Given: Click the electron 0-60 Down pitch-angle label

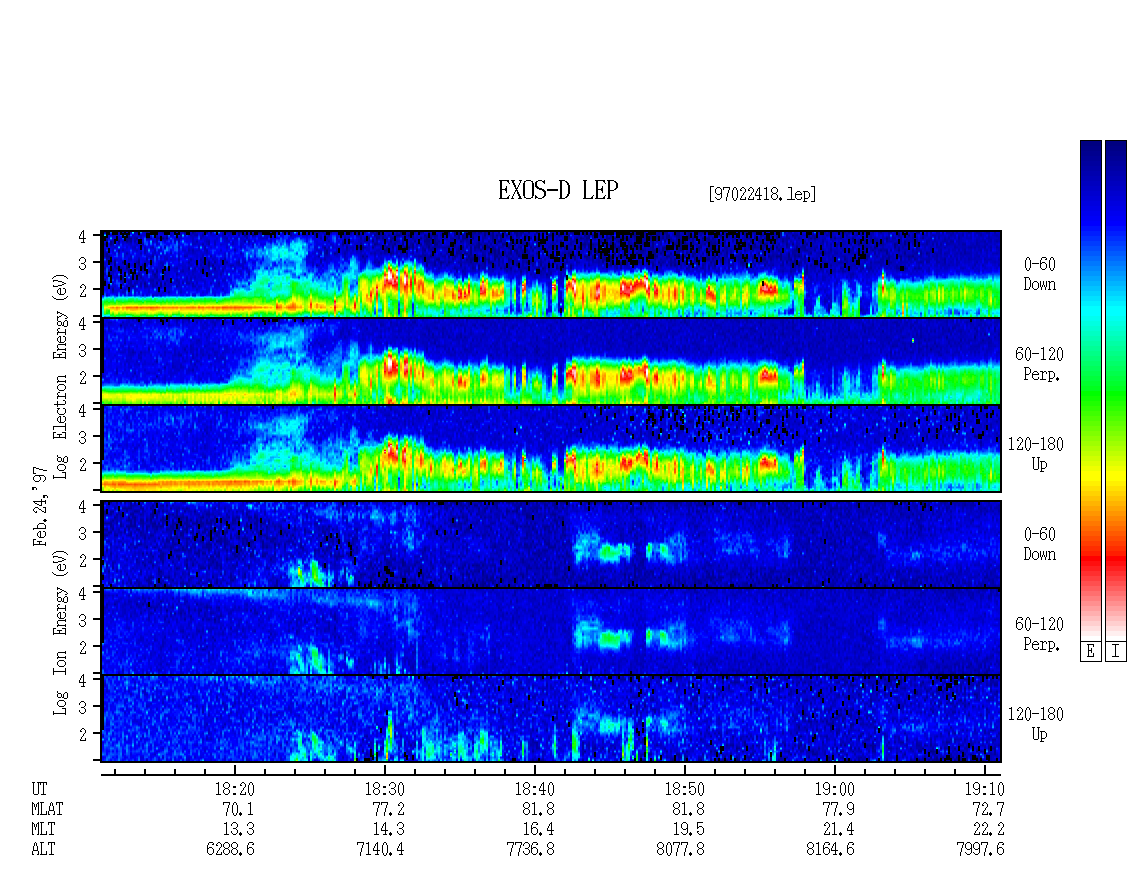Looking at the screenshot, I should point(1039,274).
